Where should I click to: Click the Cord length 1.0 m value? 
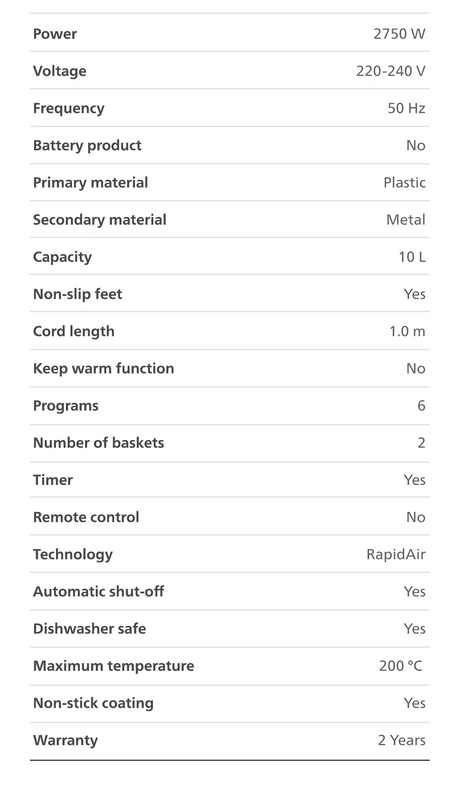(408, 331)
